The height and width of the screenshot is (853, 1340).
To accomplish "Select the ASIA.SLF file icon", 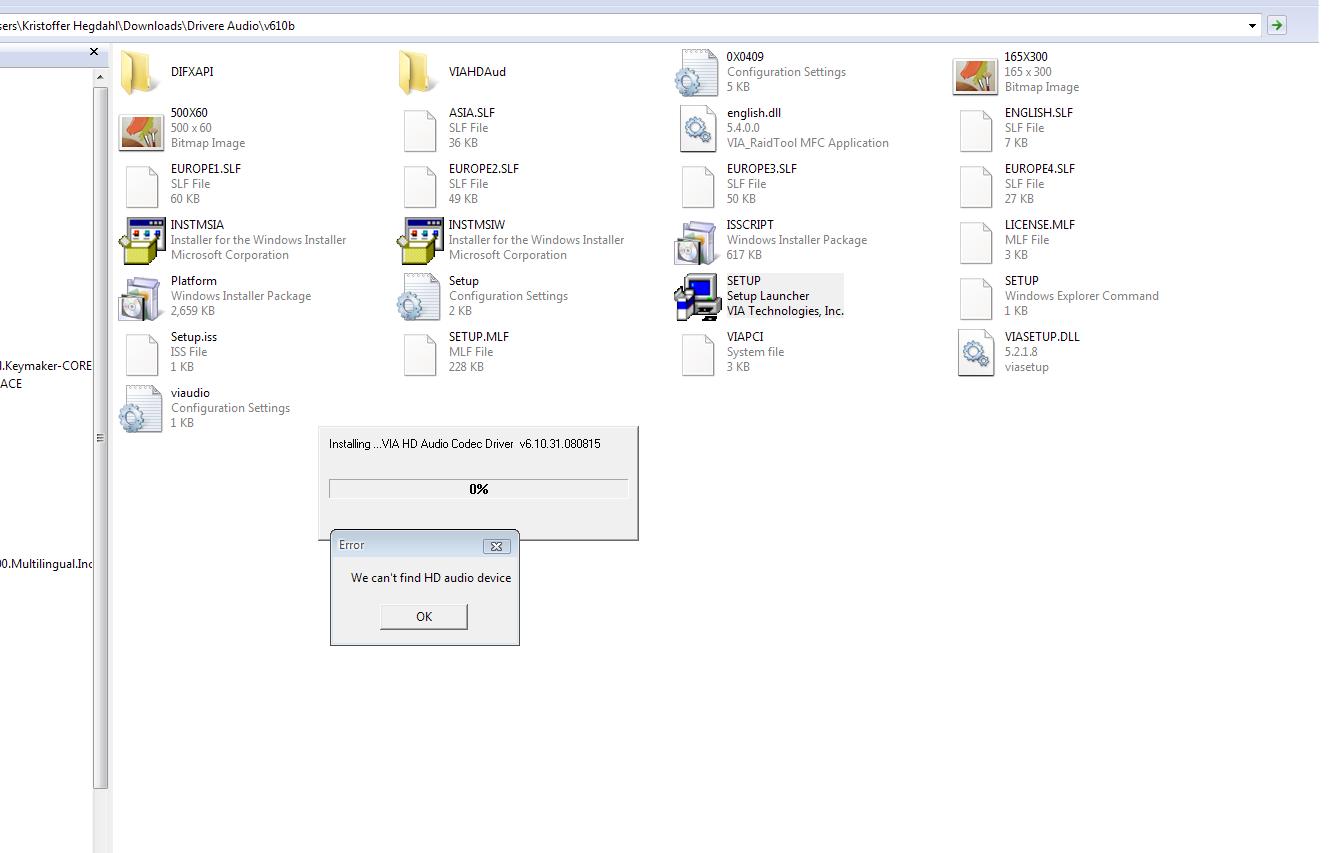I will [420, 129].
